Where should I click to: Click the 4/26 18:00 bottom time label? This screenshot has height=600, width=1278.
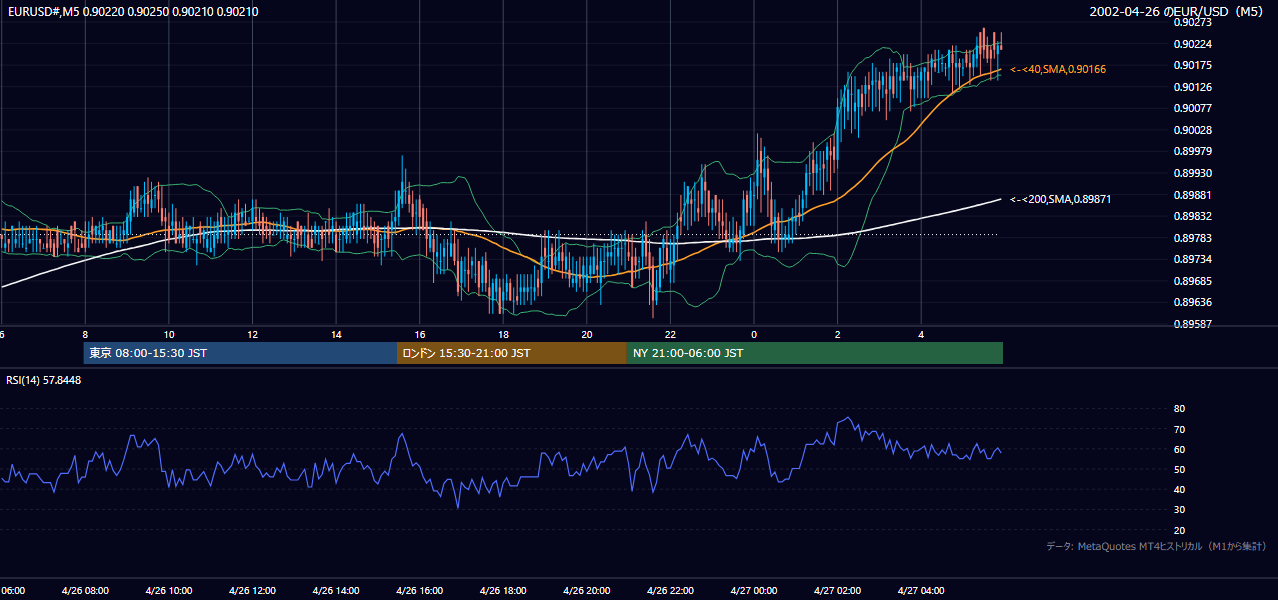click(x=503, y=591)
